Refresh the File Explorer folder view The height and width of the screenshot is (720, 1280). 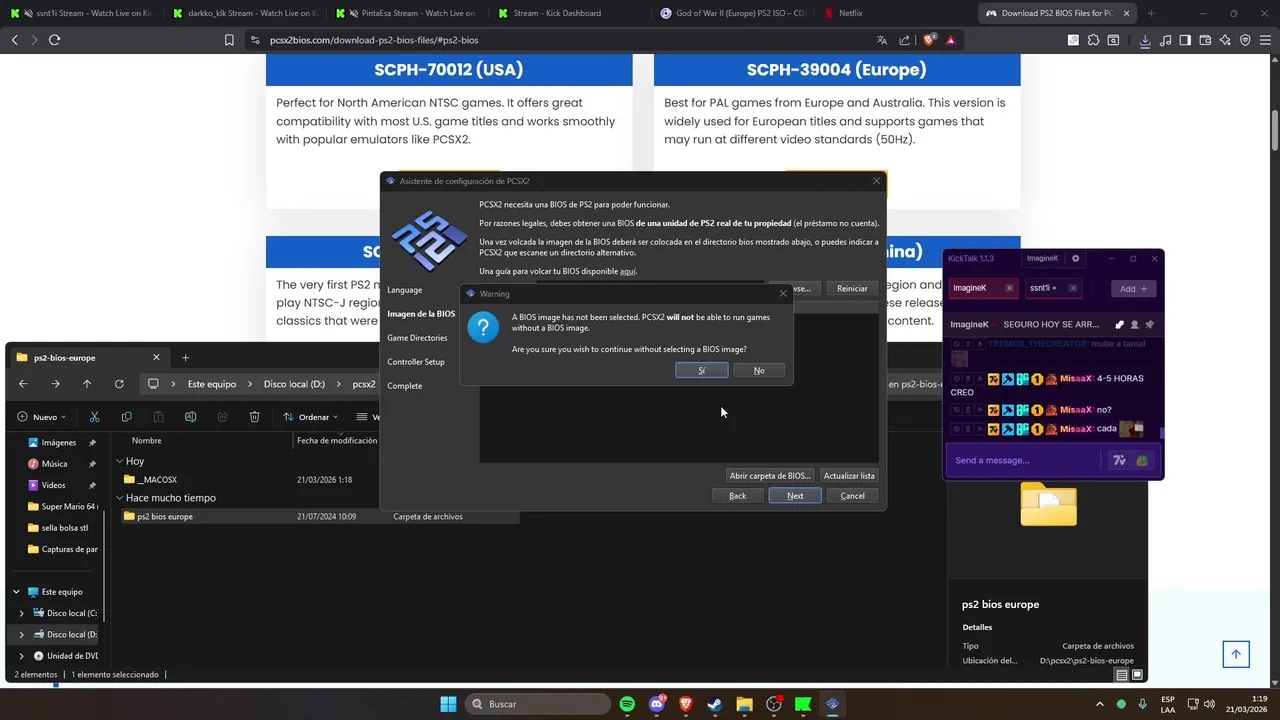pos(119,384)
